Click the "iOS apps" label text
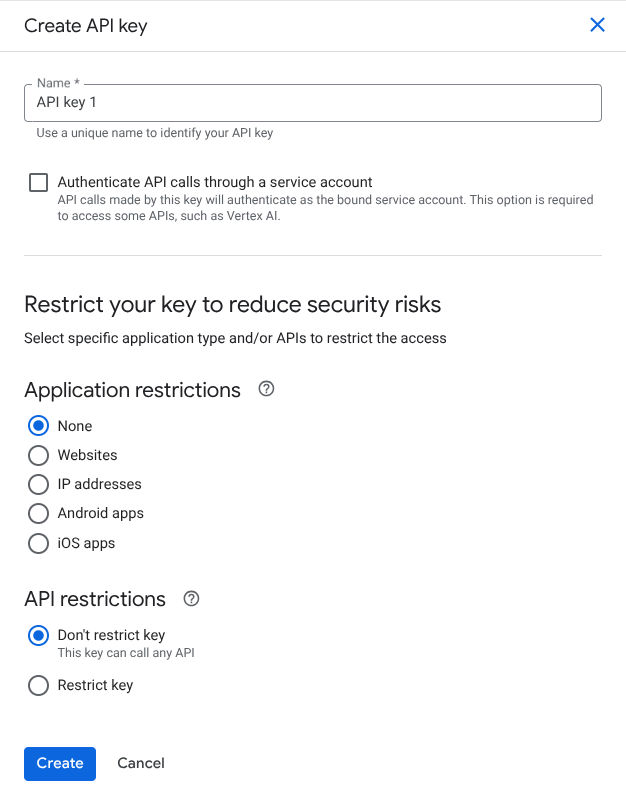The height and width of the screenshot is (810, 626). click(x=86, y=543)
